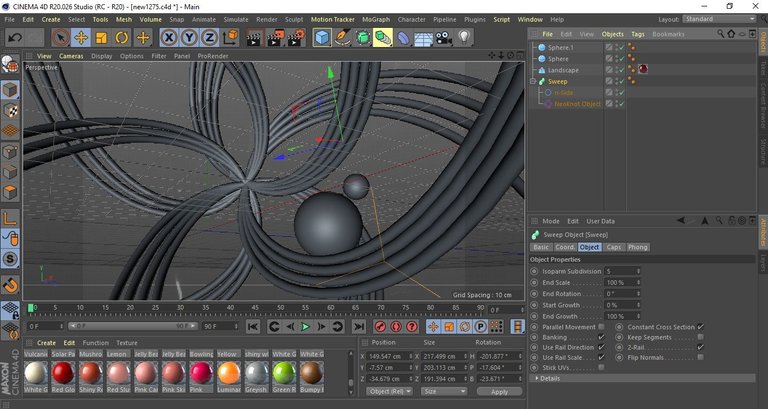Open the MoGraph menu
Image resolution: width=768 pixels, height=409 pixels.
tap(376, 20)
